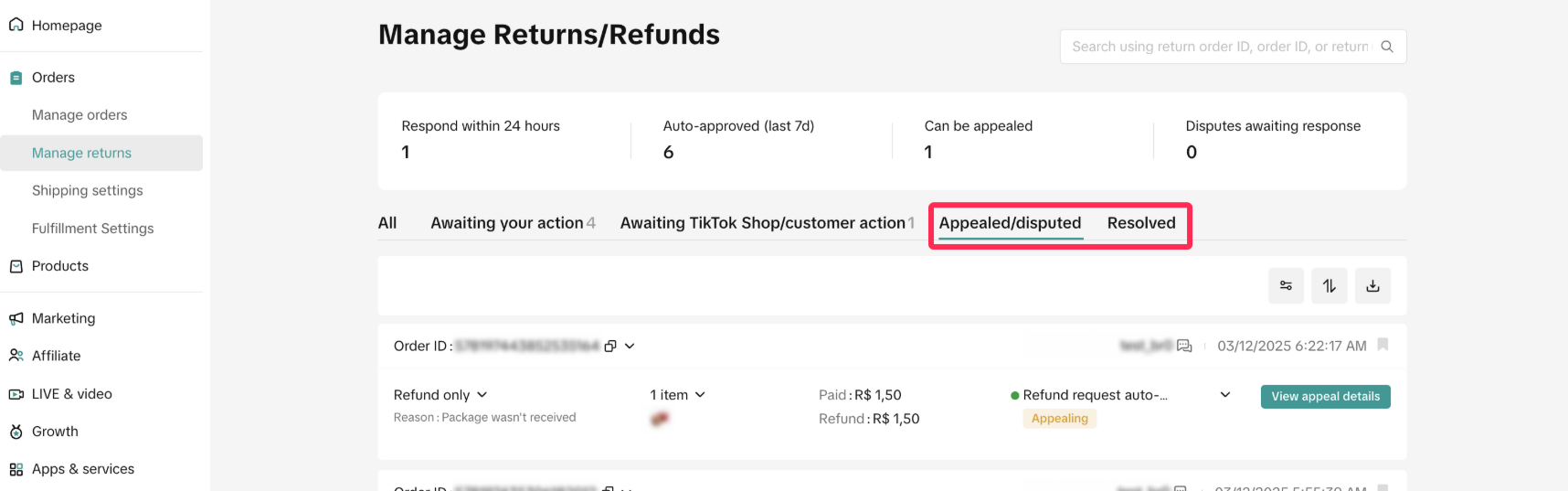Open Shipping settings in sidebar
Viewport: 1568px width, 491px height.
(x=88, y=190)
